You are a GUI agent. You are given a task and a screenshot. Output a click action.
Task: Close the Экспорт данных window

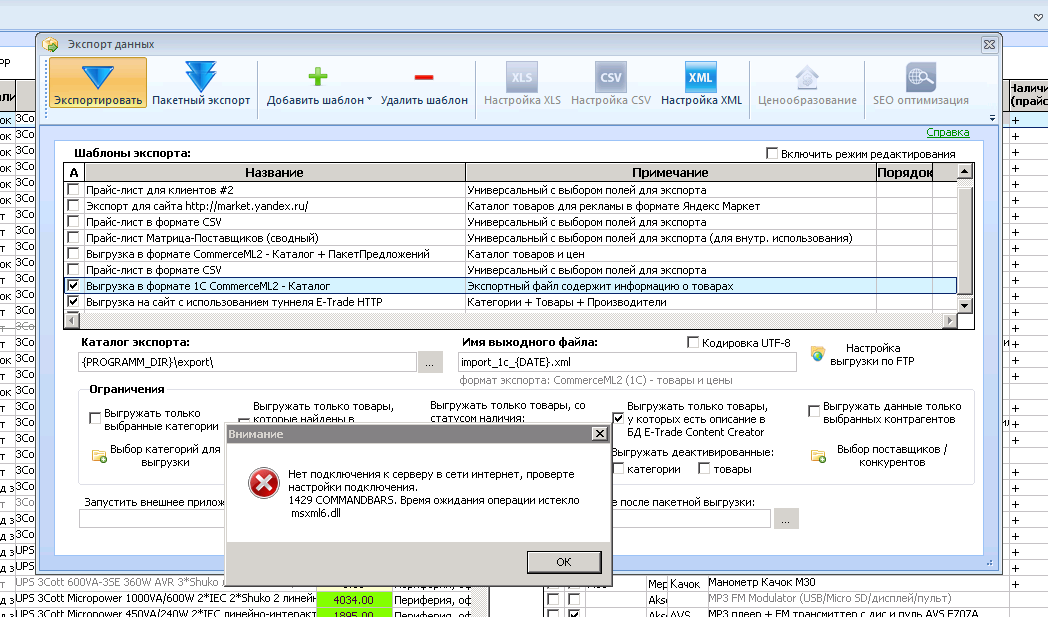989,44
